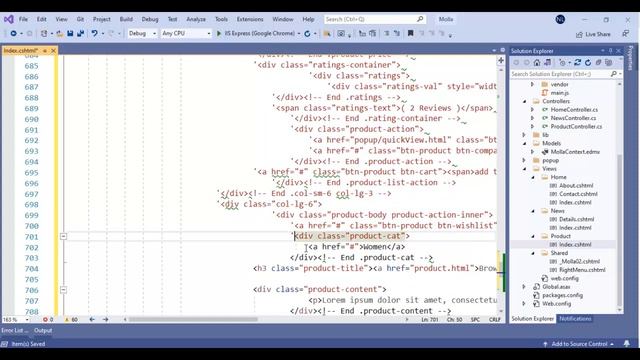The width and height of the screenshot is (640, 360).
Task: Expand the popup folder
Action: click(525, 160)
